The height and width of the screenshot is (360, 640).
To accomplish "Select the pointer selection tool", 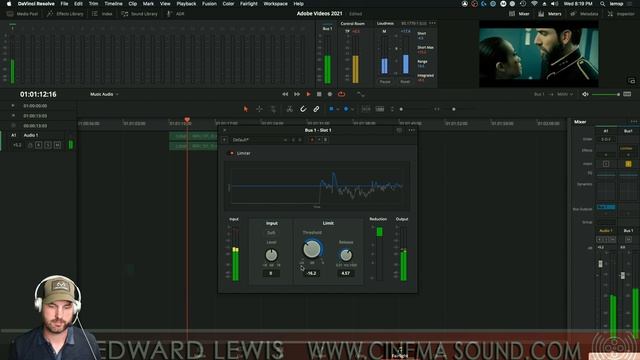I will pos(246,109).
